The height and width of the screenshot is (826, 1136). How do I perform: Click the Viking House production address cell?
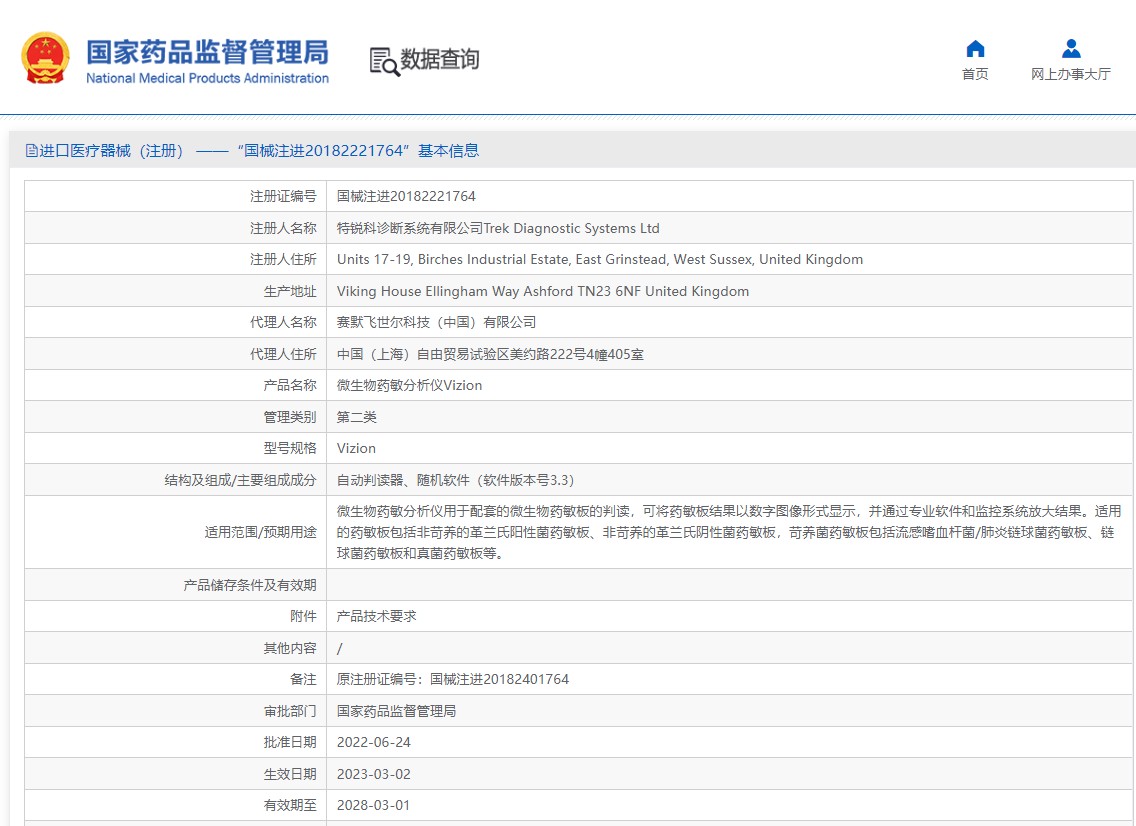(542, 292)
